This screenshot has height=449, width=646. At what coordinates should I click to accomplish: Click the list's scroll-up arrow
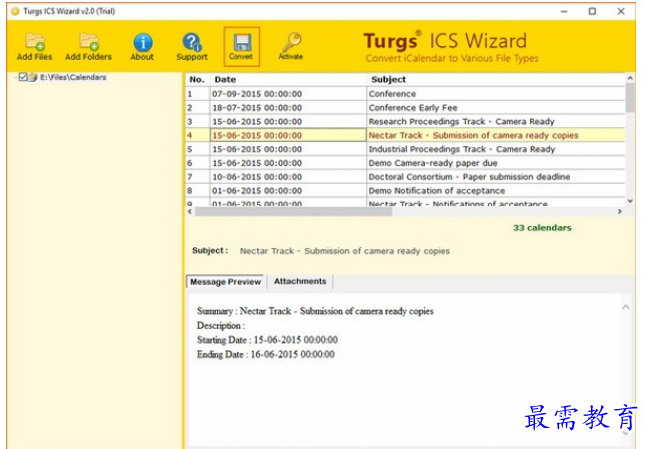coord(630,78)
